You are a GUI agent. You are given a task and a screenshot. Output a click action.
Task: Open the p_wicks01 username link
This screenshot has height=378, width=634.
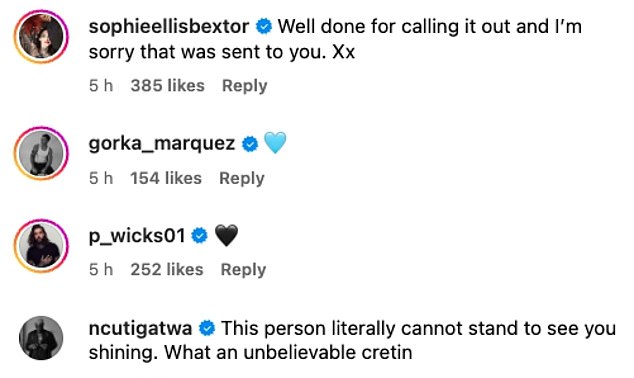pos(137,236)
